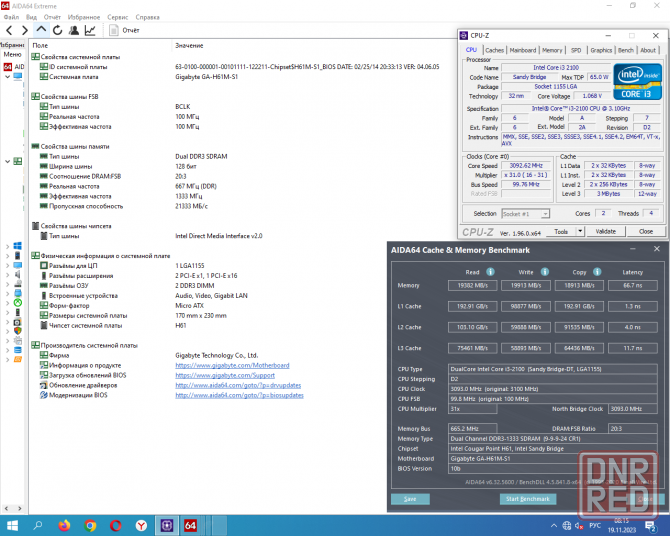The height and width of the screenshot is (536, 670).
Task: Click the Tools button in CPU-Z
Action: [561, 231]
